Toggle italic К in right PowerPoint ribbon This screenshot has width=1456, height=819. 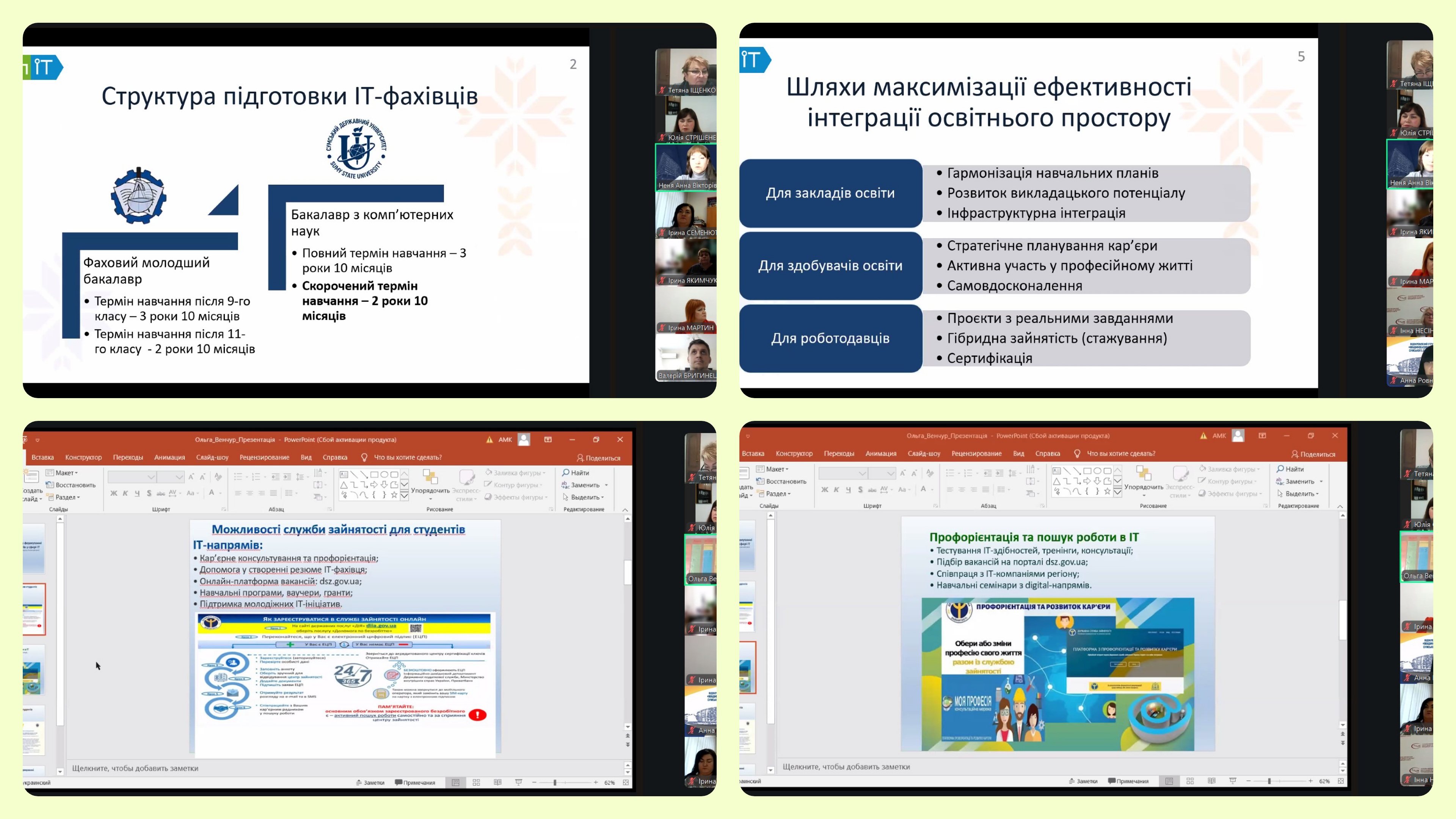point(836,490)
